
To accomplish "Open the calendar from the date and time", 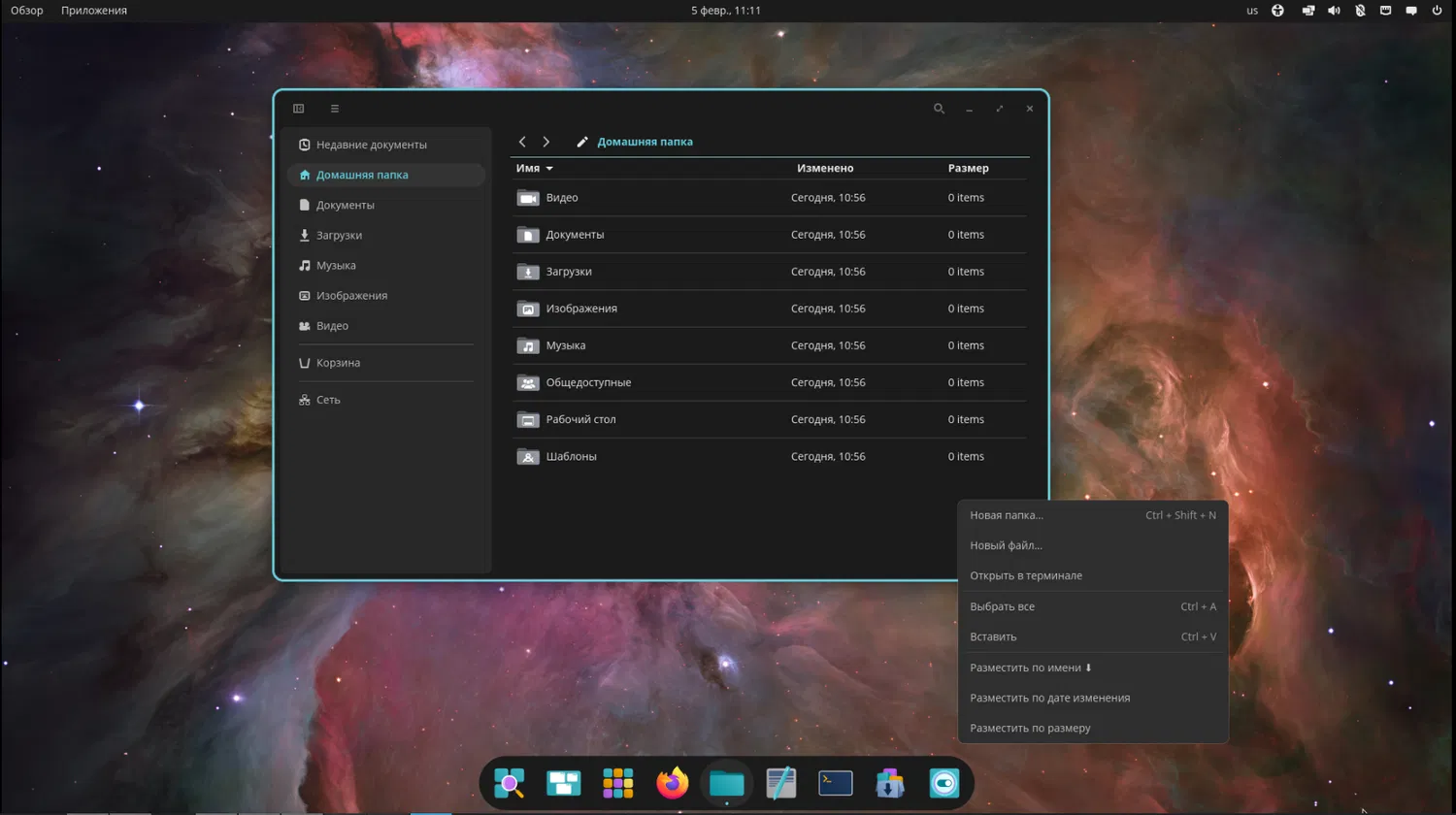I will [x=726, y=11].
